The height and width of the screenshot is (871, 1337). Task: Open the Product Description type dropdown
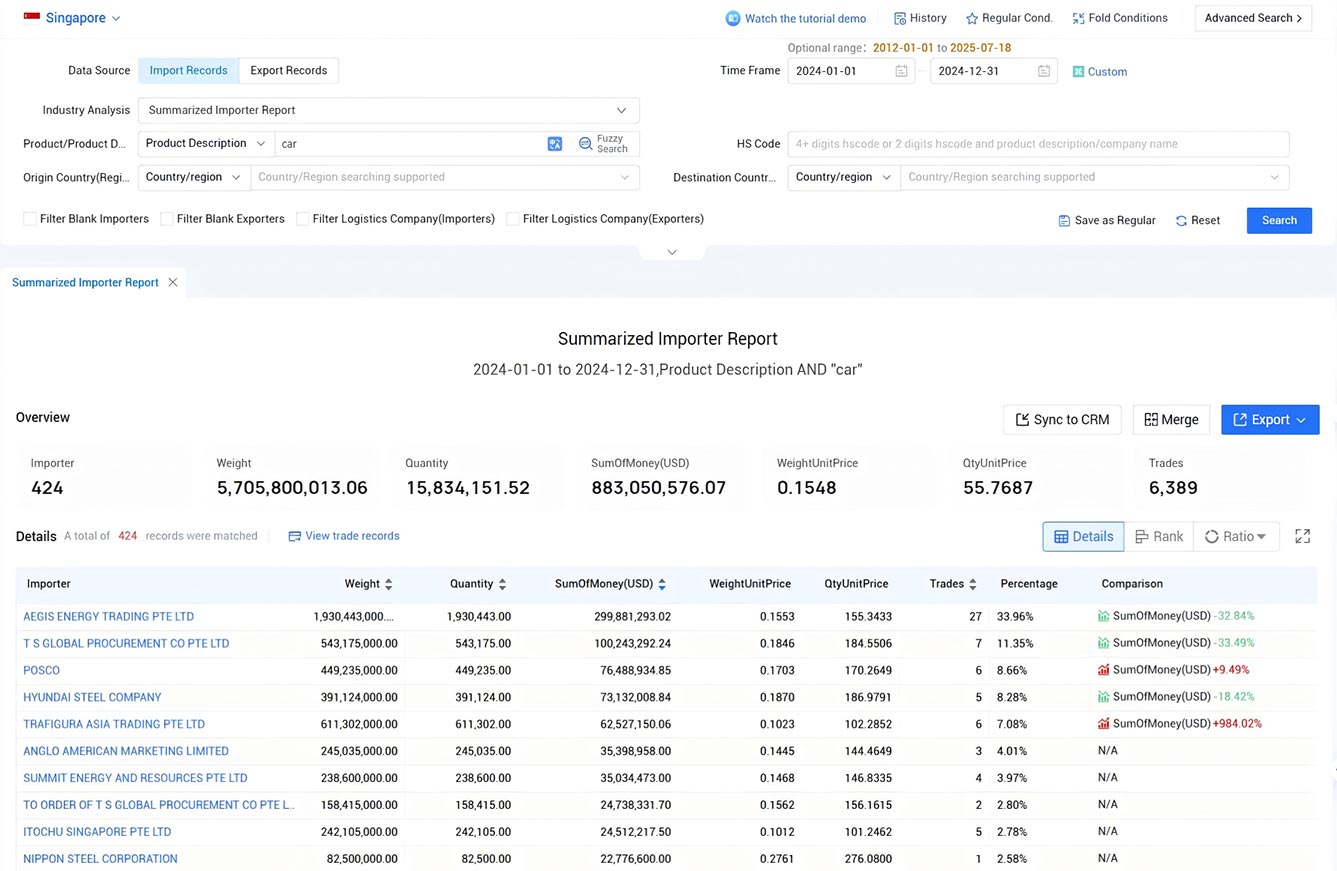tap(206, 143)
